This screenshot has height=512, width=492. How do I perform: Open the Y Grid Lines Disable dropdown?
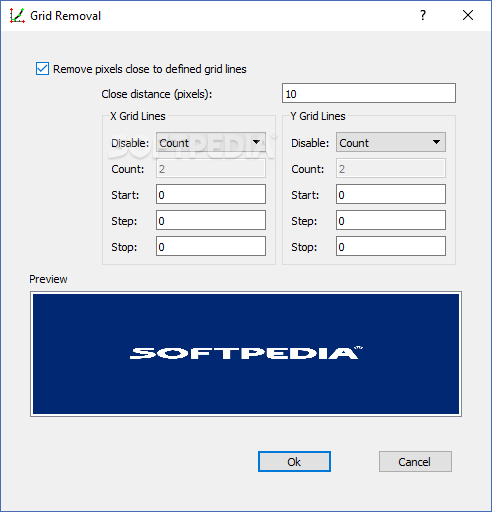(391, 142)
